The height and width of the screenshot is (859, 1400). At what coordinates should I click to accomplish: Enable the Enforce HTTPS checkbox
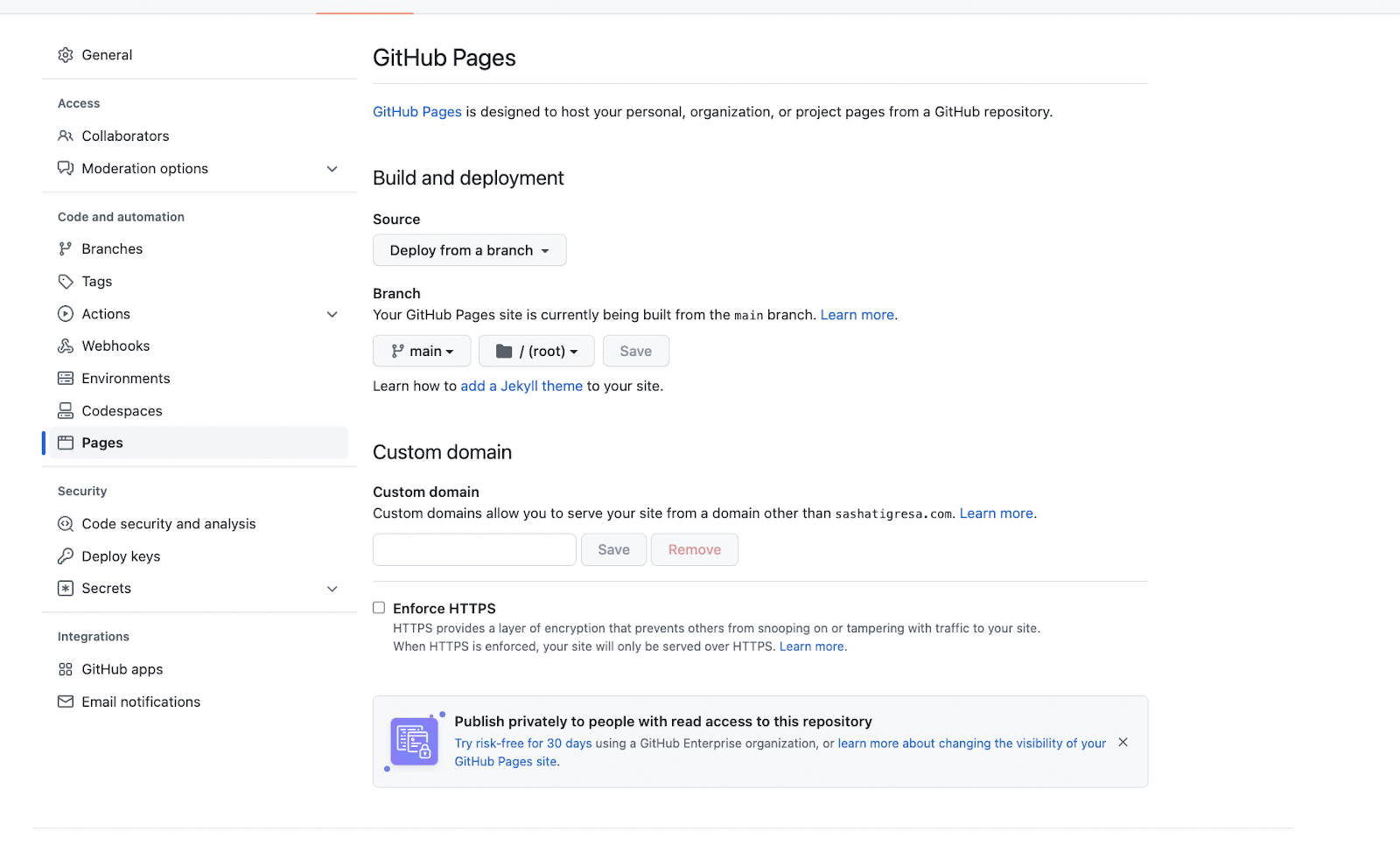(x=379, y=608)
